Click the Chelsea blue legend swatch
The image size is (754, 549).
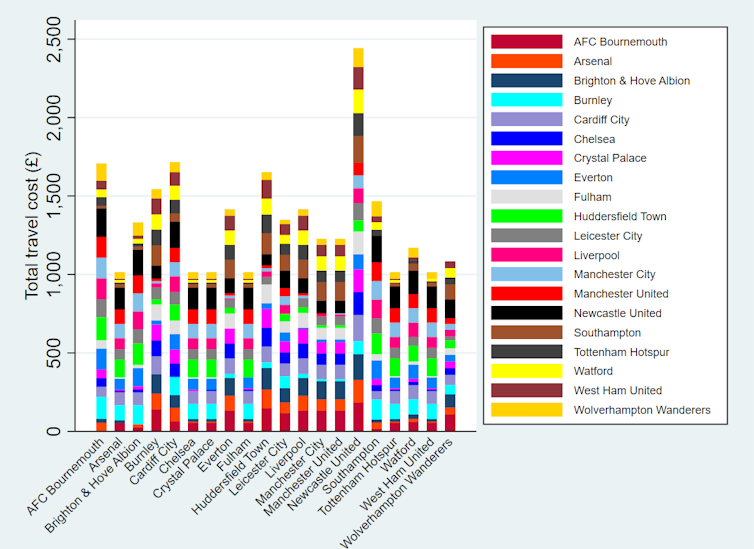click(527, 138)
